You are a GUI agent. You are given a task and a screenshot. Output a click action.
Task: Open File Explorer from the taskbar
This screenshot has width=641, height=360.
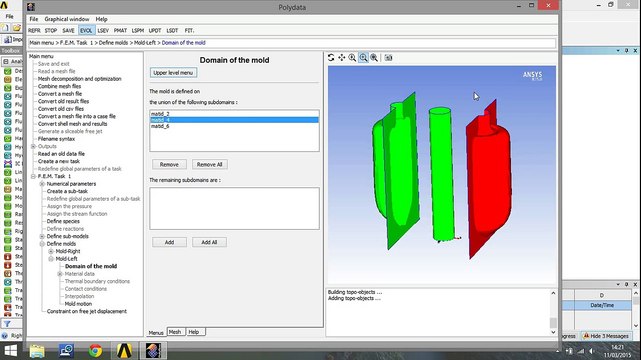click(37, 351)
